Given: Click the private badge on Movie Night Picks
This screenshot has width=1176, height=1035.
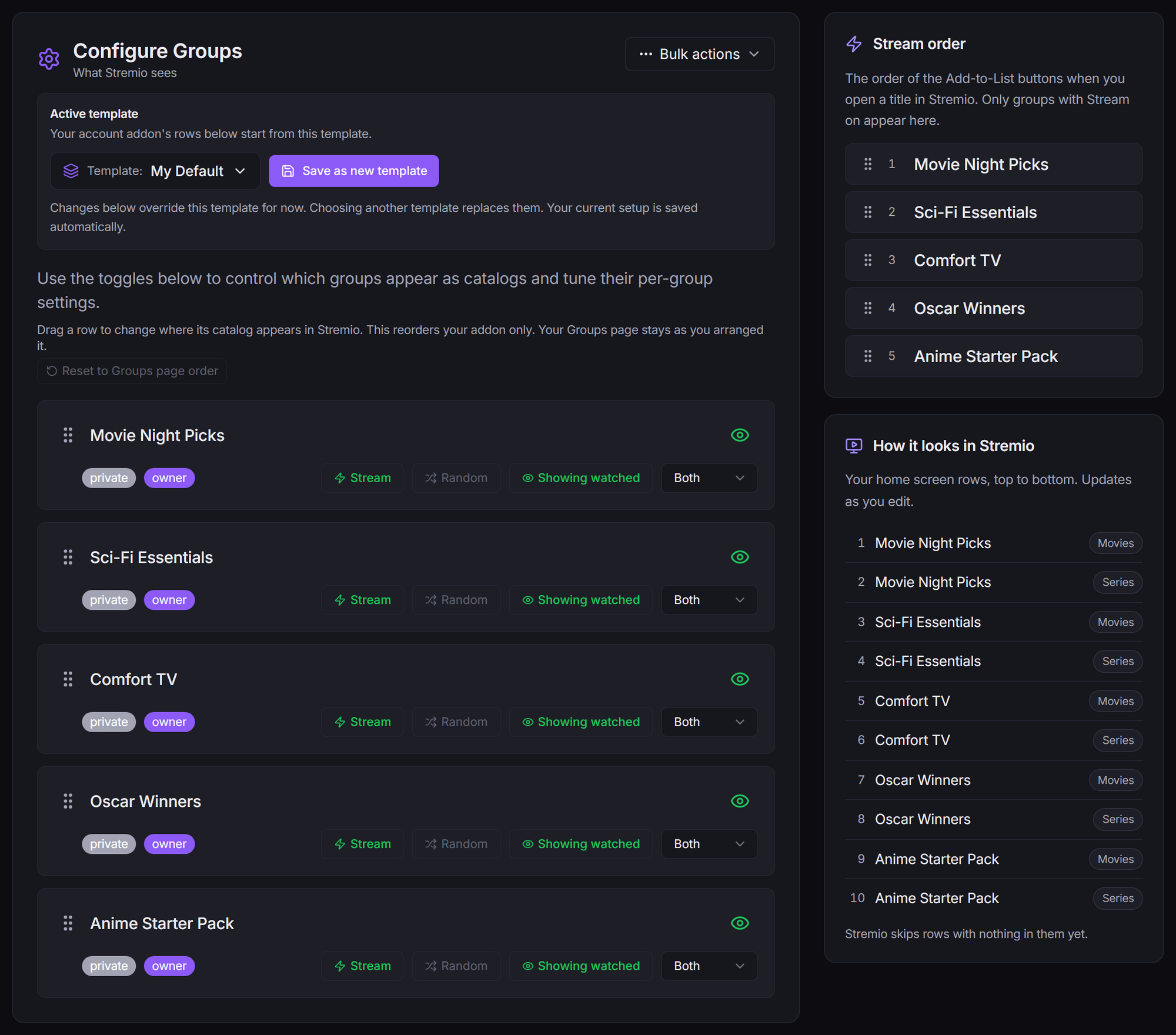Looking at the screenshot, I should click(x=109, y=478).
